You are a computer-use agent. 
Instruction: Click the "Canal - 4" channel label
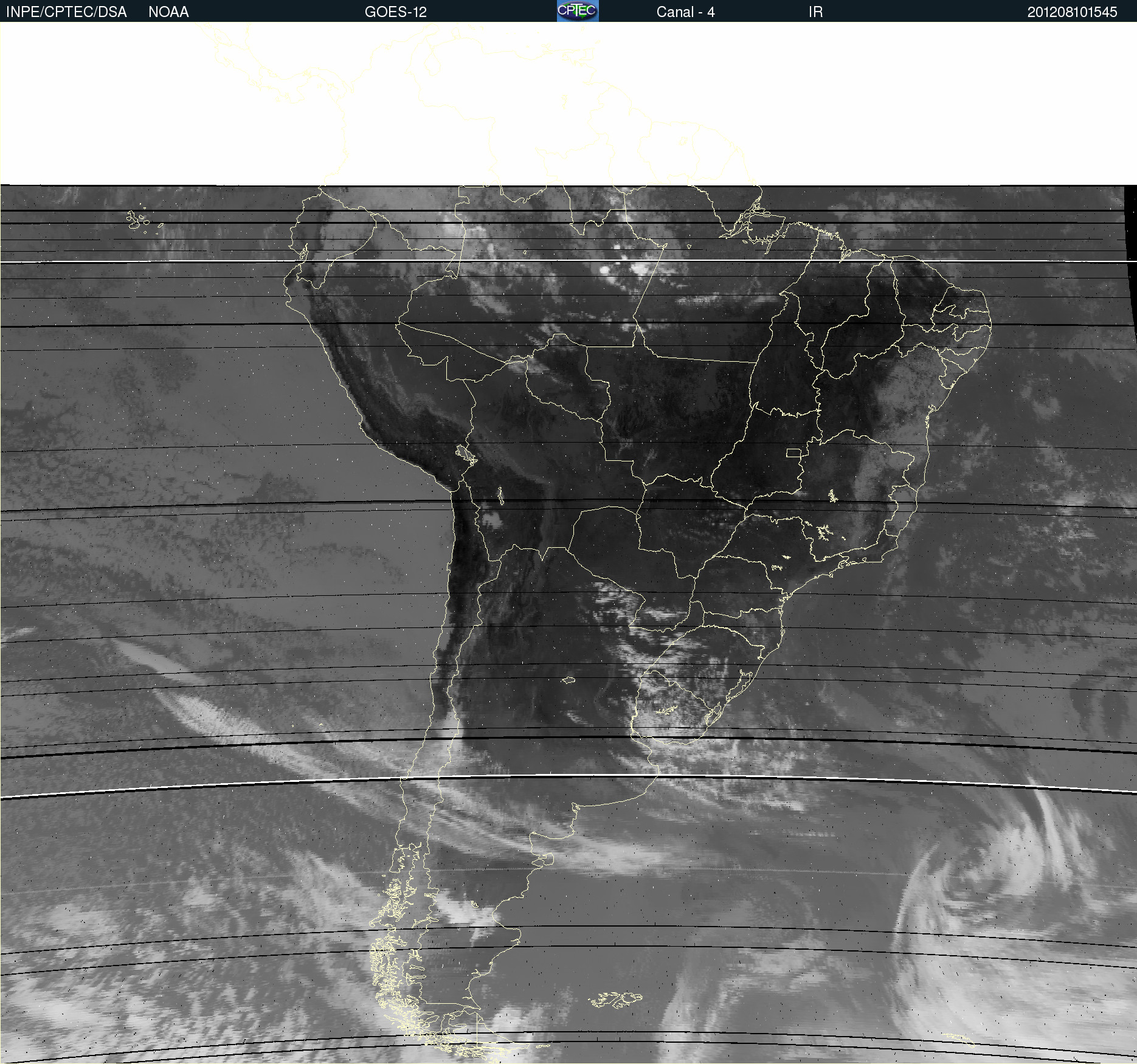point(685,12)
